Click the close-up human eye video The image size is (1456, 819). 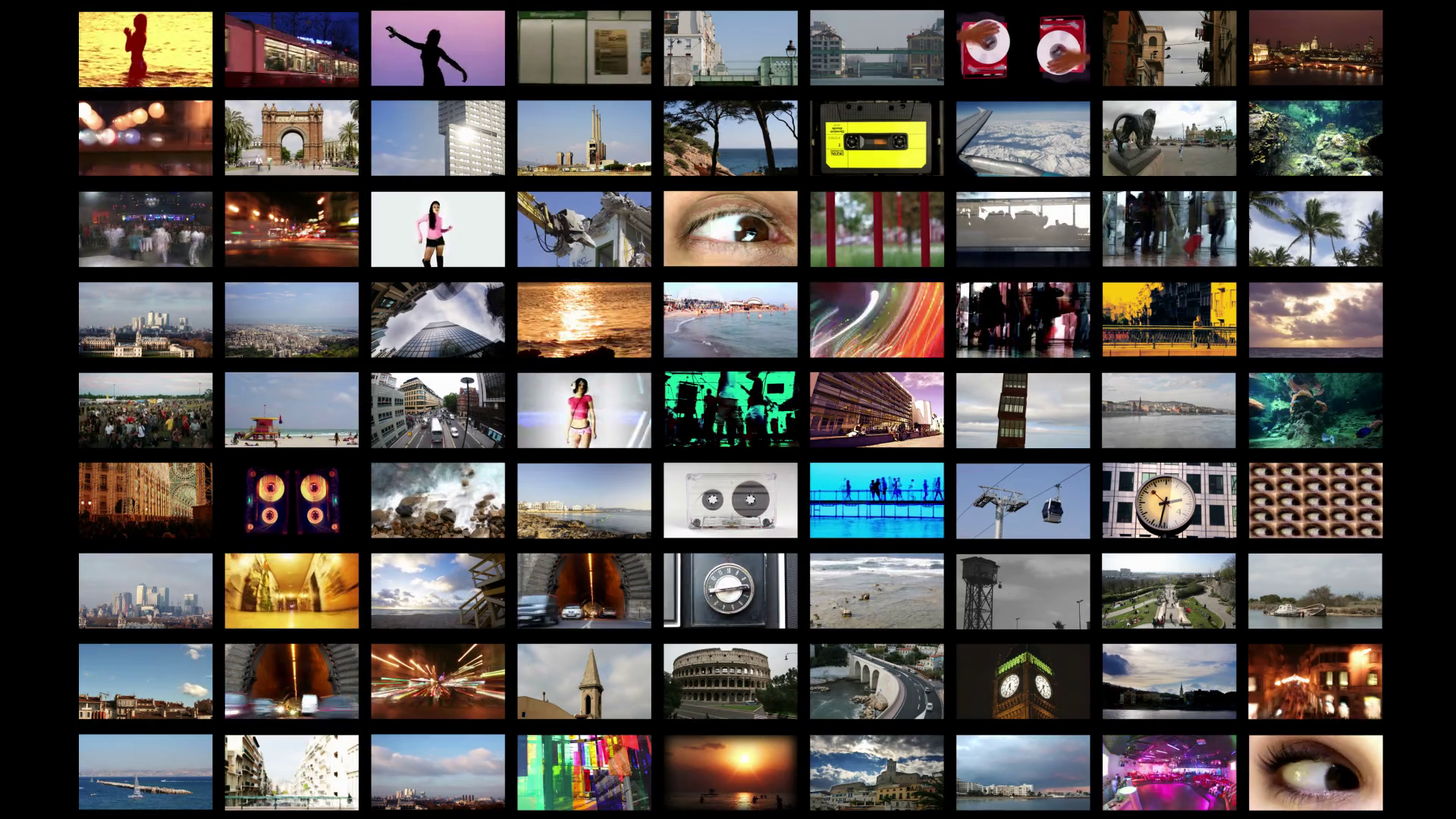click(x=730, y=228)
